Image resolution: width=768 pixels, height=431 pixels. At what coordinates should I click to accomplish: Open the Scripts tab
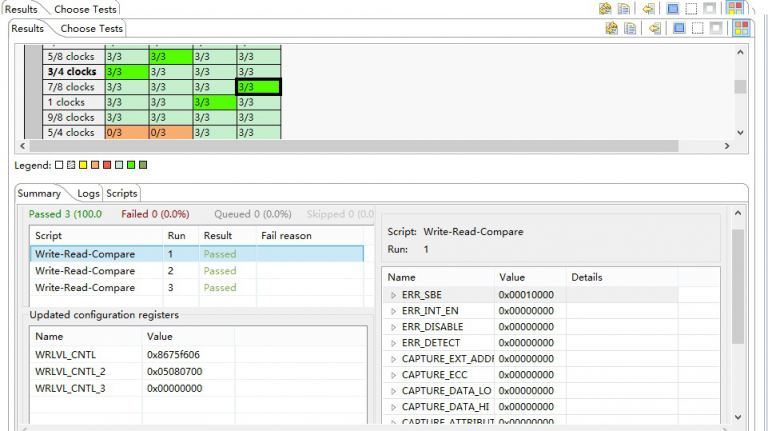click(x=122, y=193)
